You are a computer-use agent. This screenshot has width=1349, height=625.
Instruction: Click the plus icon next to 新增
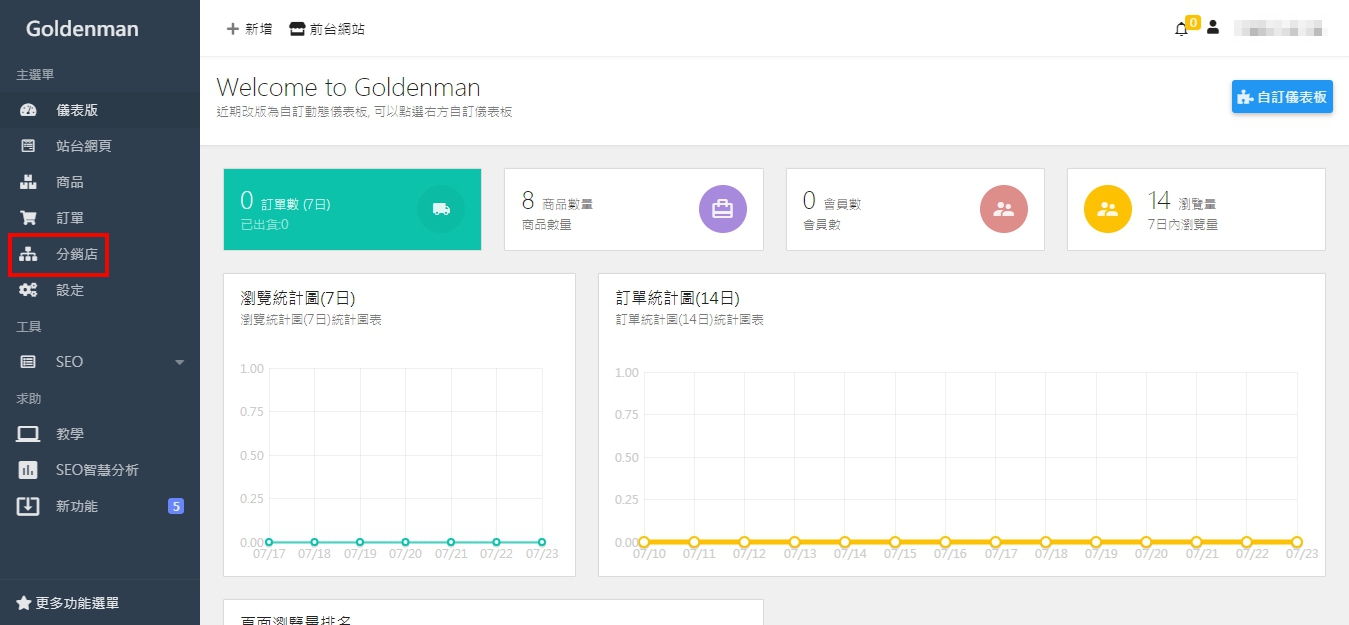[233, 29]
